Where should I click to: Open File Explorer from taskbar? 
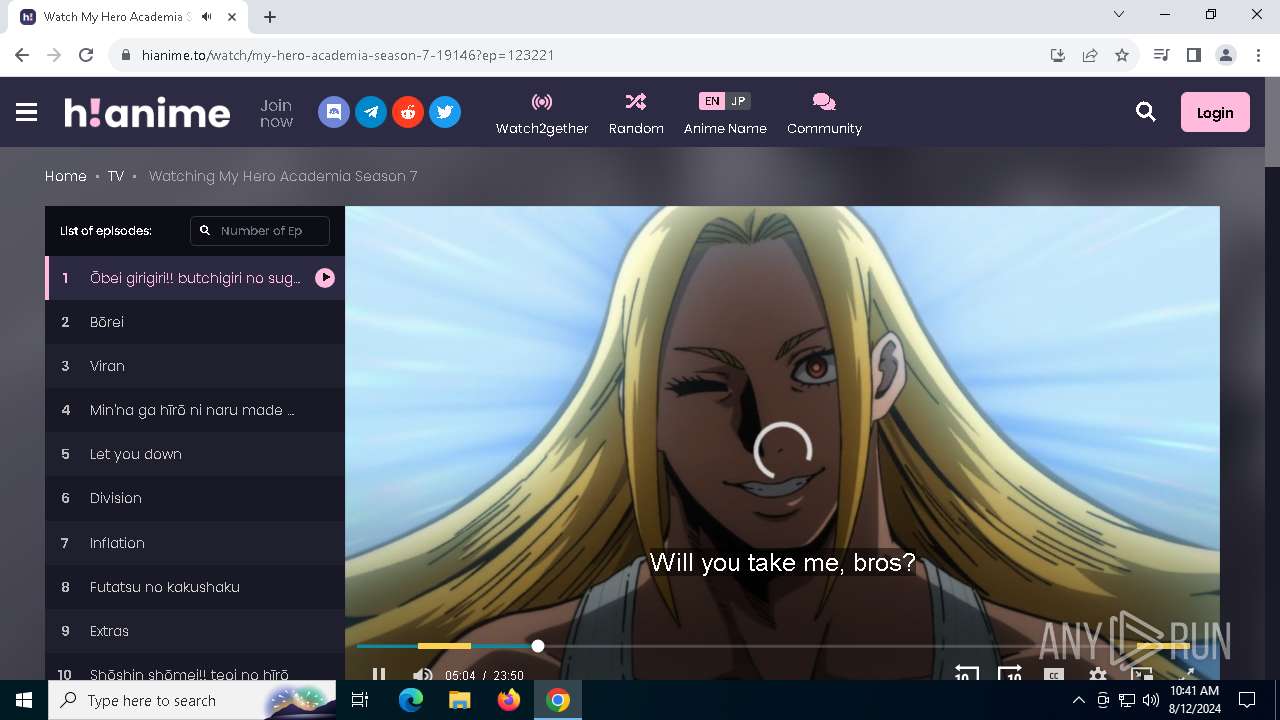point(460,700)
